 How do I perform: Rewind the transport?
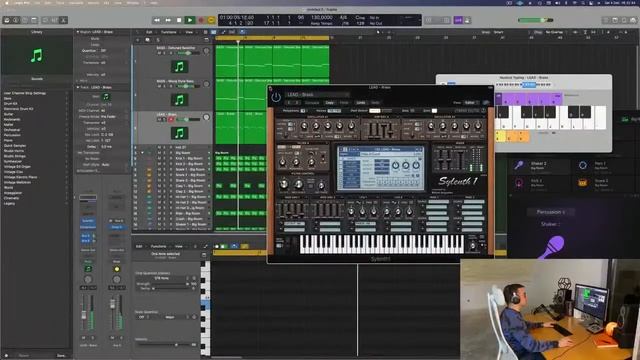click(157, 20)
